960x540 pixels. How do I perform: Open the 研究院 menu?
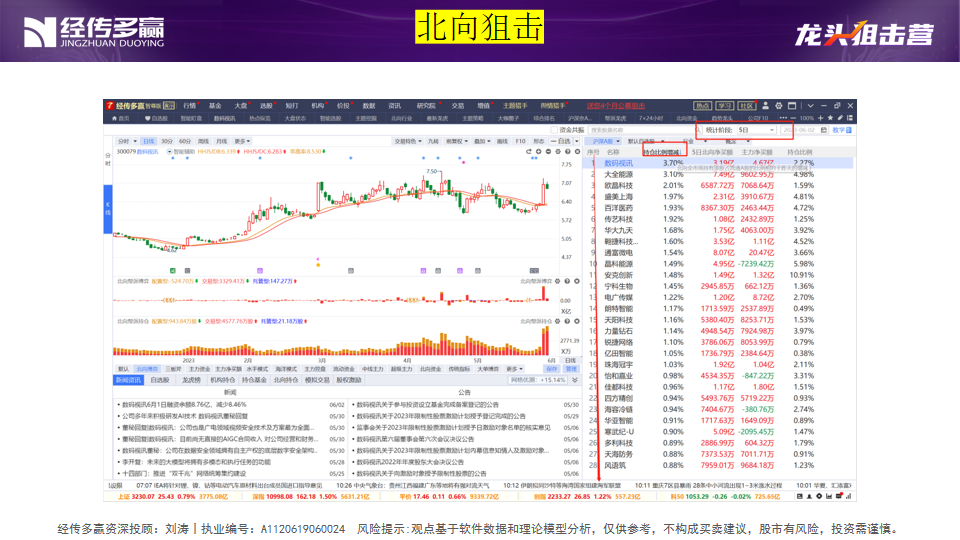[x=426, y=106]
